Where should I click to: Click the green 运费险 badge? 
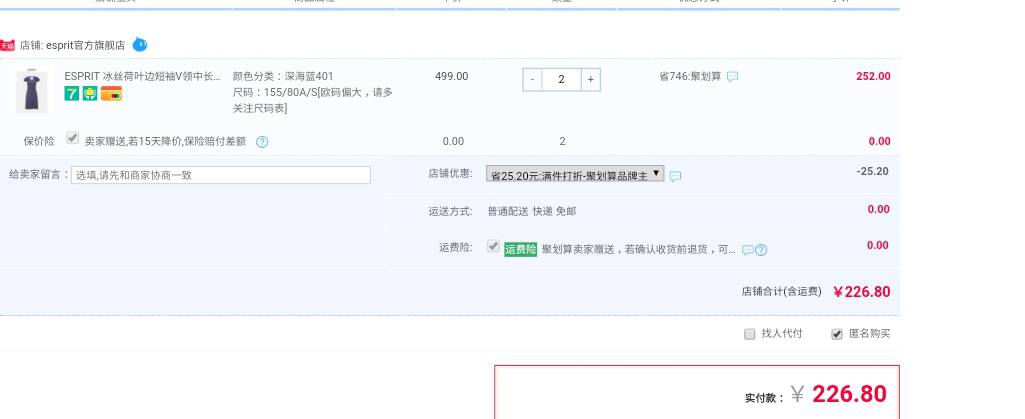coord(520,249)
